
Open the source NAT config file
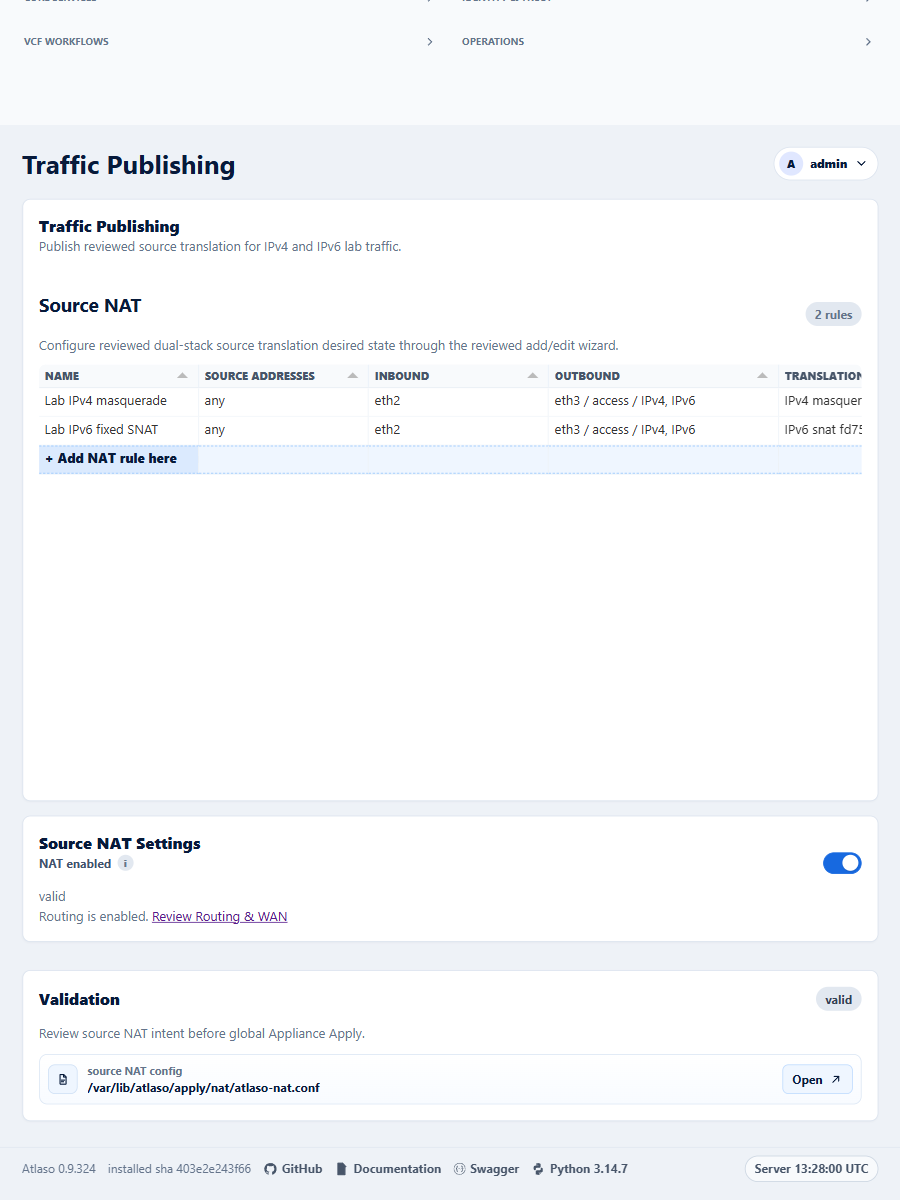click(x=817, y=1080)
